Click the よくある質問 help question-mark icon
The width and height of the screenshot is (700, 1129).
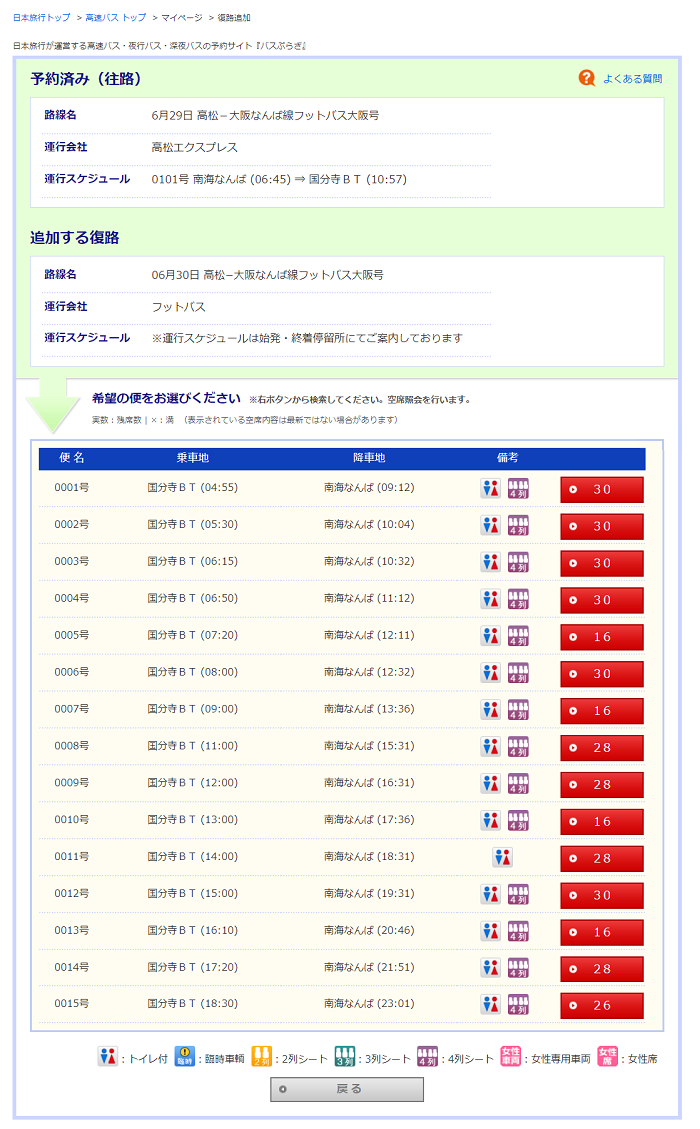pos(587,78)
